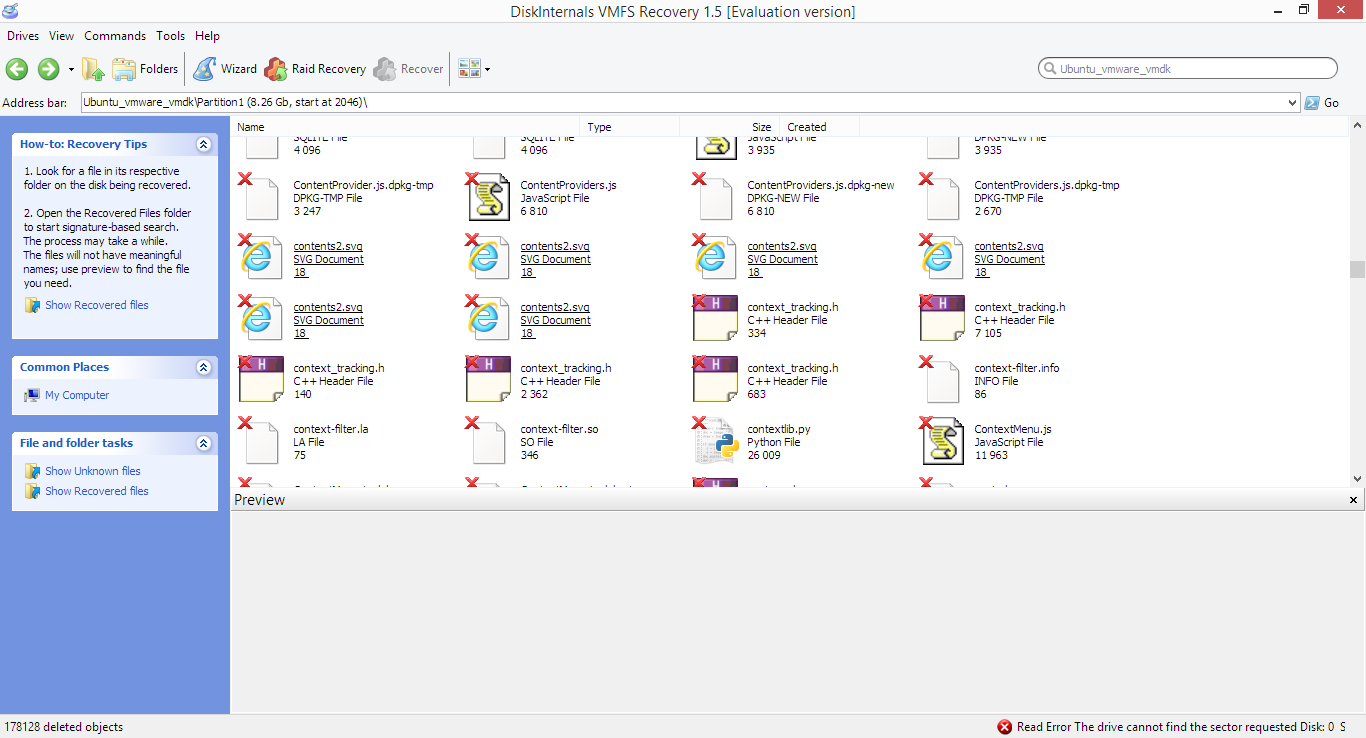Select context-filter.info file icon
Screen dimensions: 1366x738
tap(943, 380)
